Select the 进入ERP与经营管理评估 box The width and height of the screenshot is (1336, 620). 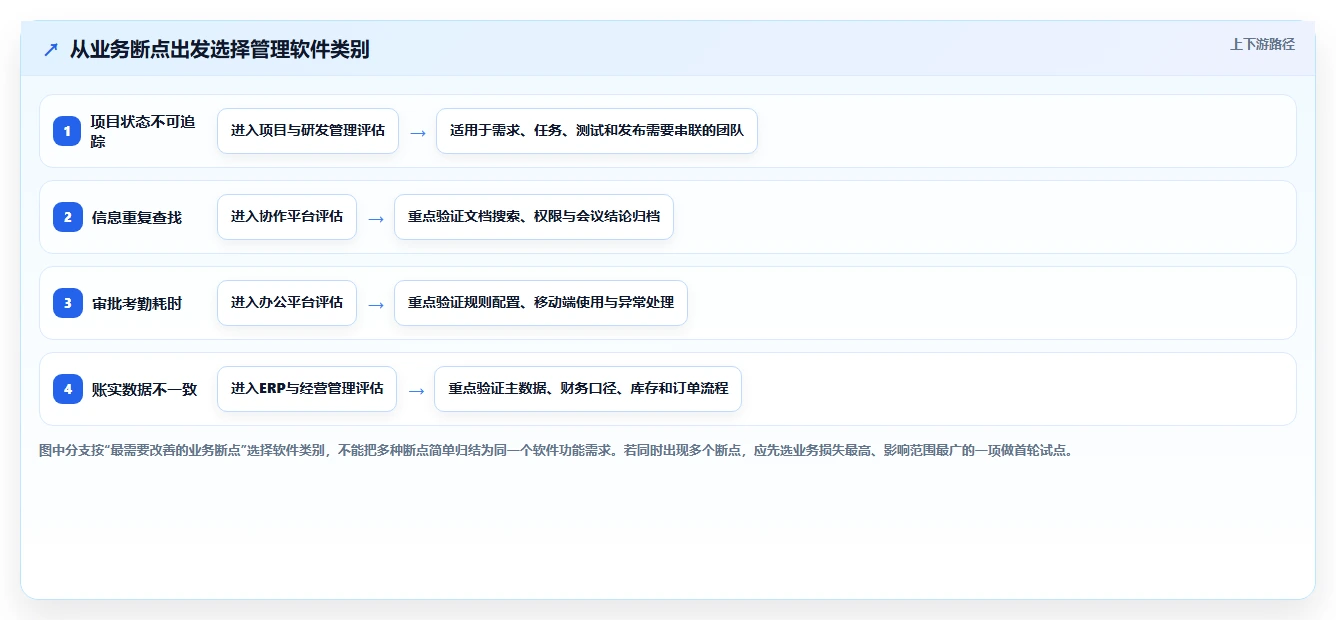coord(307,389)
